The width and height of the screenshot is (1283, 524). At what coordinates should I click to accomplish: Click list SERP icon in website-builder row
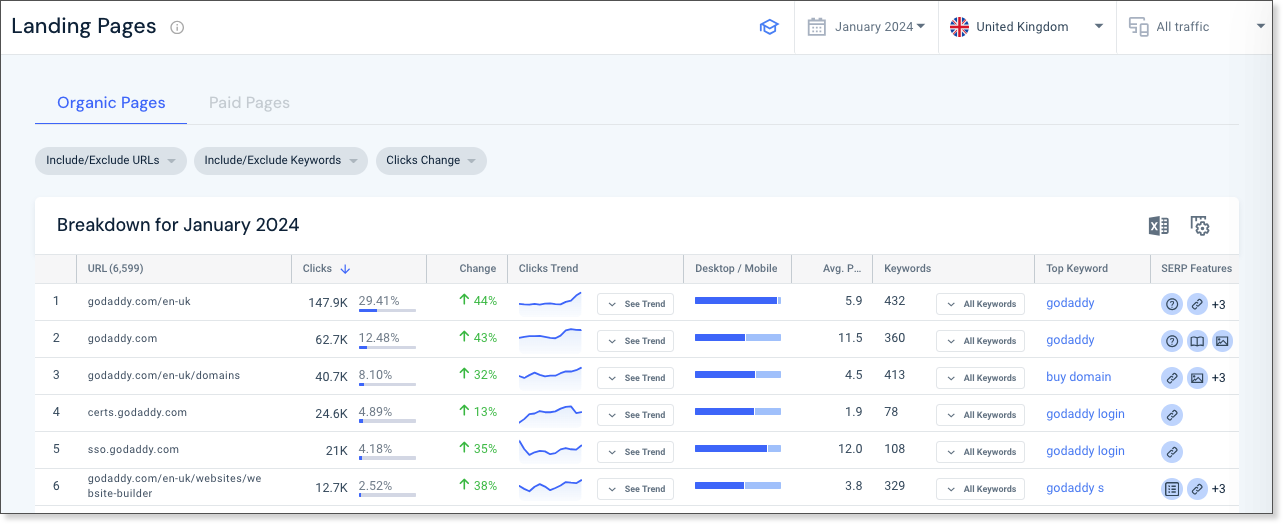(1172, 489)
